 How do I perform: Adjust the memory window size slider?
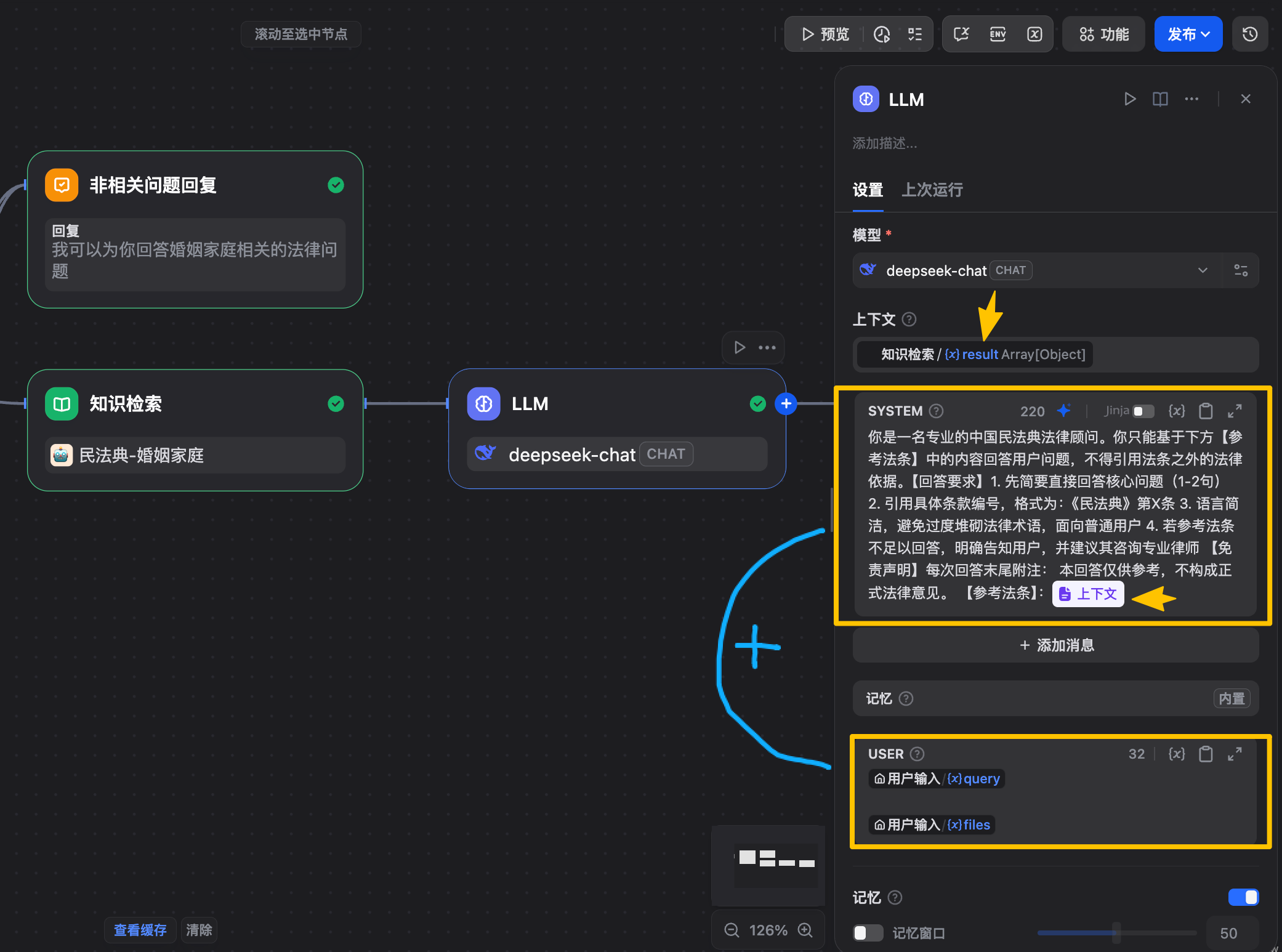tap(1116, 933)
